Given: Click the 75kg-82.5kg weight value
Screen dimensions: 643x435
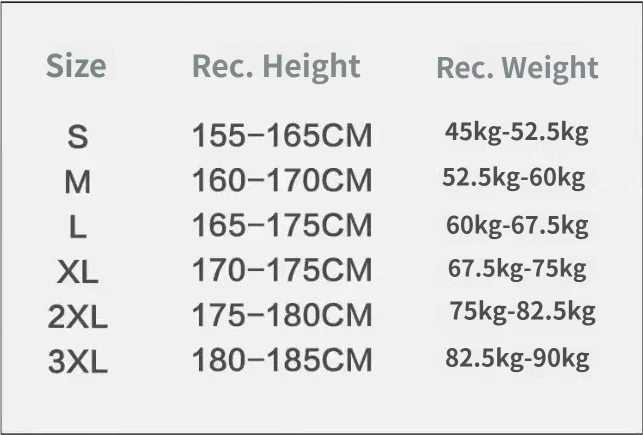Looking at the screenshot, I should tap(522, 312).
